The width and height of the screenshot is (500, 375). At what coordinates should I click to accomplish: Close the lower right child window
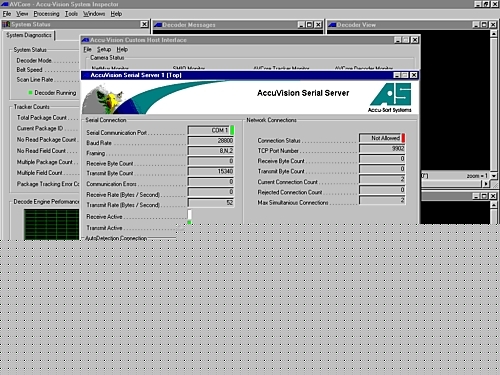[x=493, y=196]
